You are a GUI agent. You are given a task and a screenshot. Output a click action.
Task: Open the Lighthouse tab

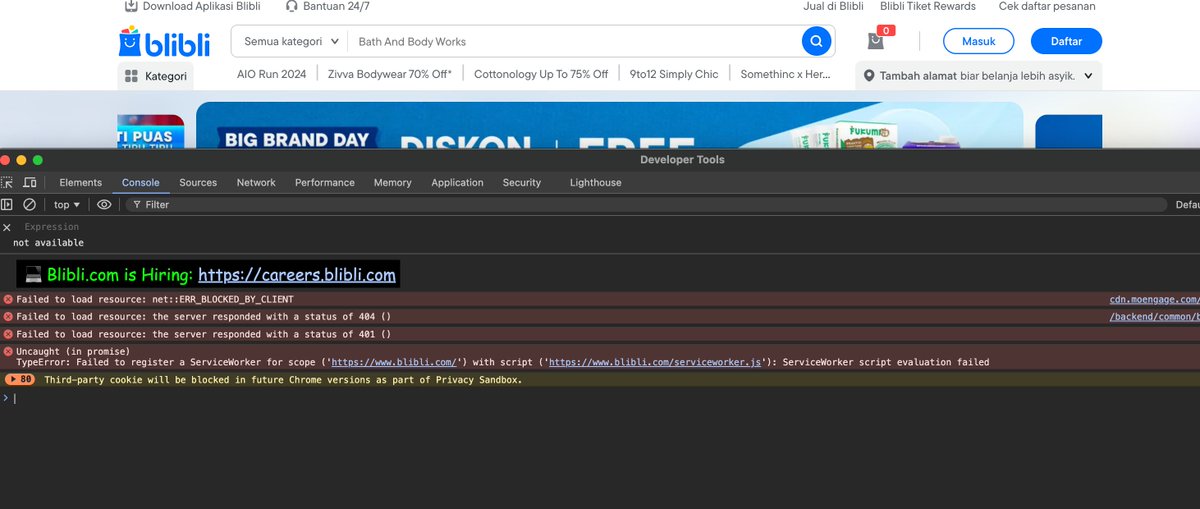(x=596, y=182)
